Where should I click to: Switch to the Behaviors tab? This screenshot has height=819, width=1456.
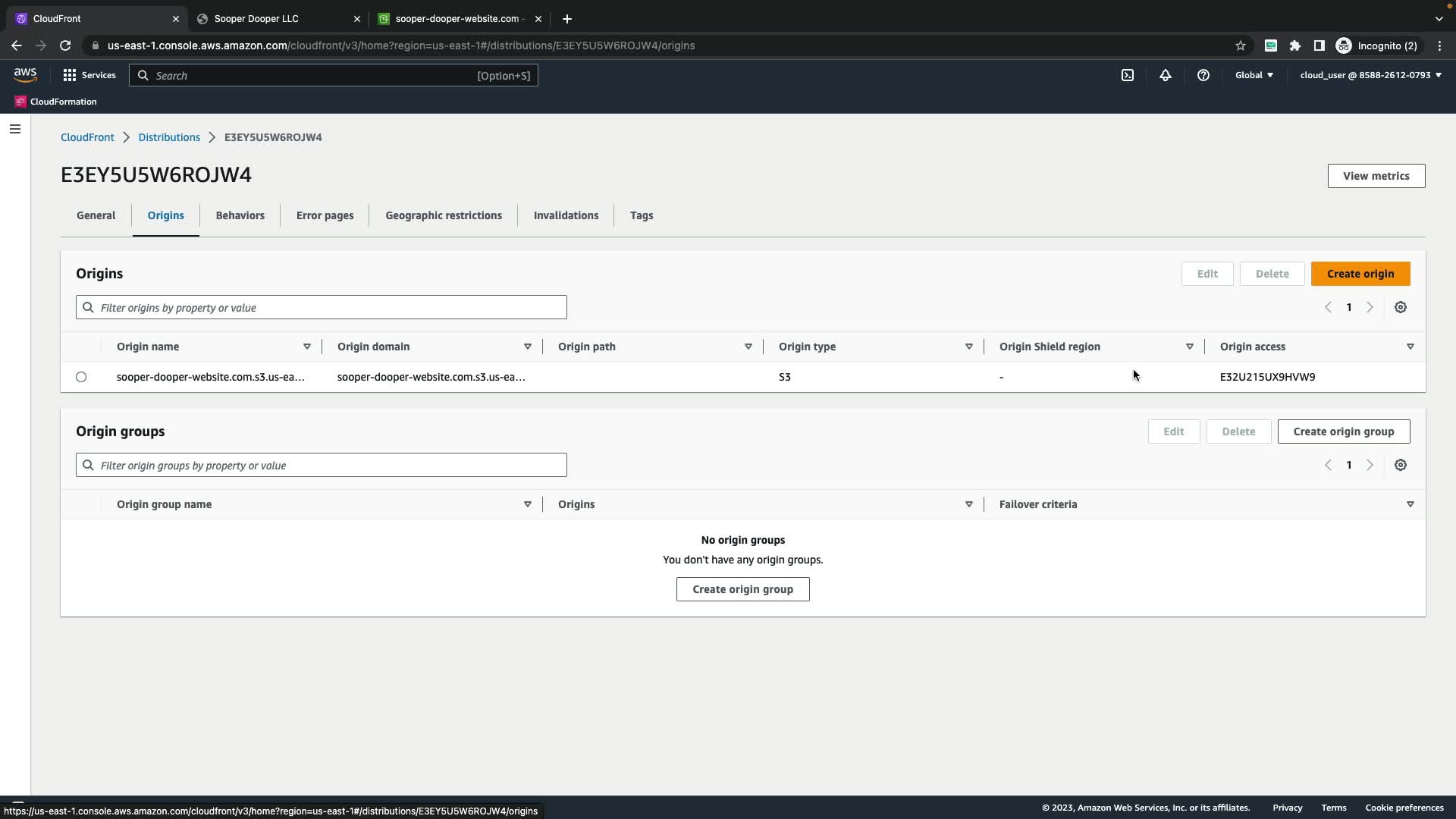240,215
